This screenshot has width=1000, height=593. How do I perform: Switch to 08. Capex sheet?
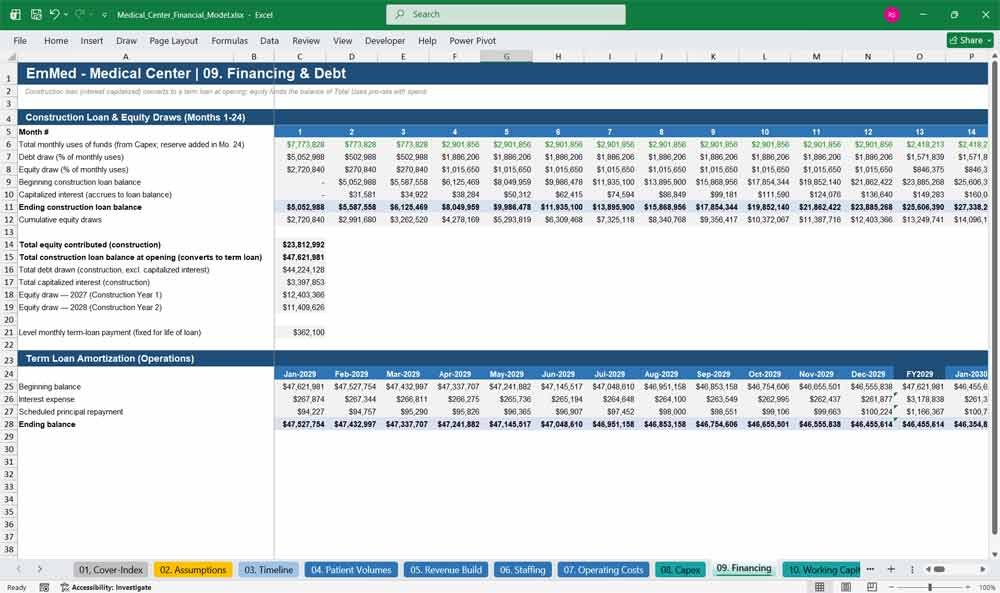click(680, 569)
